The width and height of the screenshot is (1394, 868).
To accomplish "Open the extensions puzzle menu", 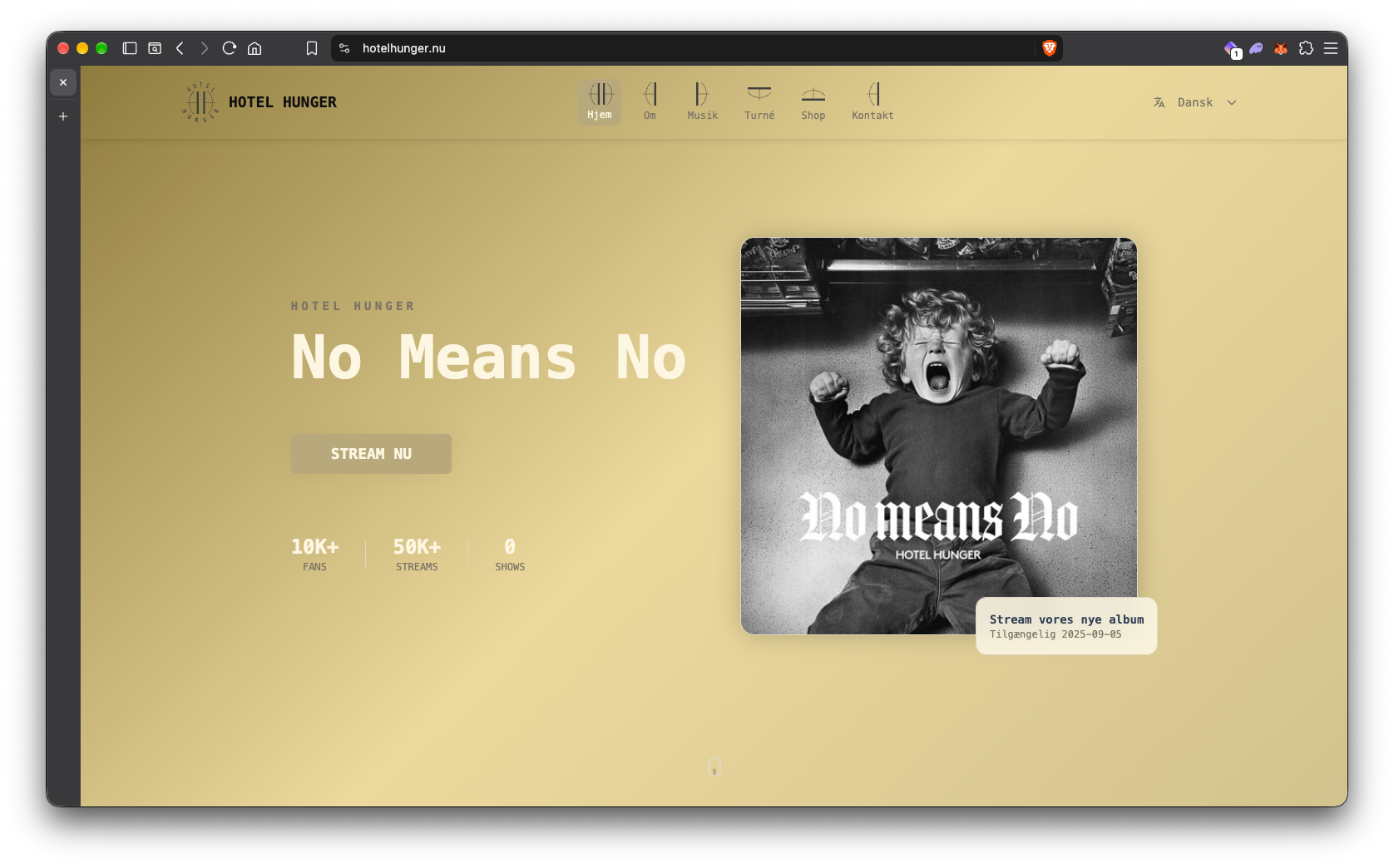I will point(1306,48).
